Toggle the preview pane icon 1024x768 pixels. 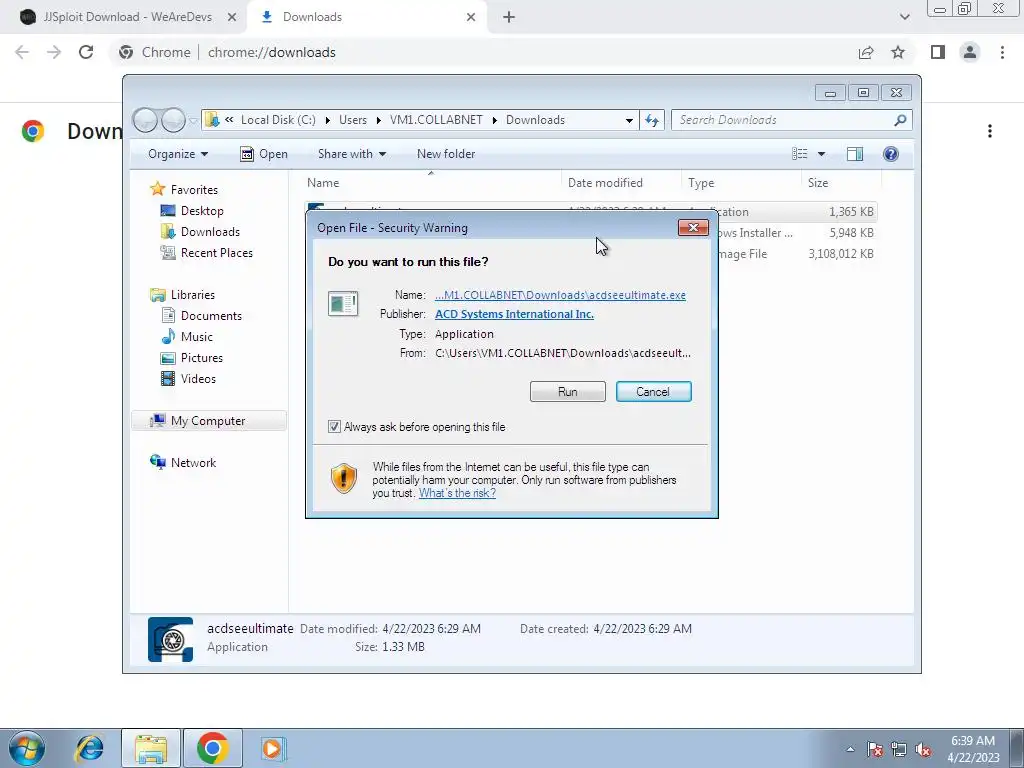[855, 154]
